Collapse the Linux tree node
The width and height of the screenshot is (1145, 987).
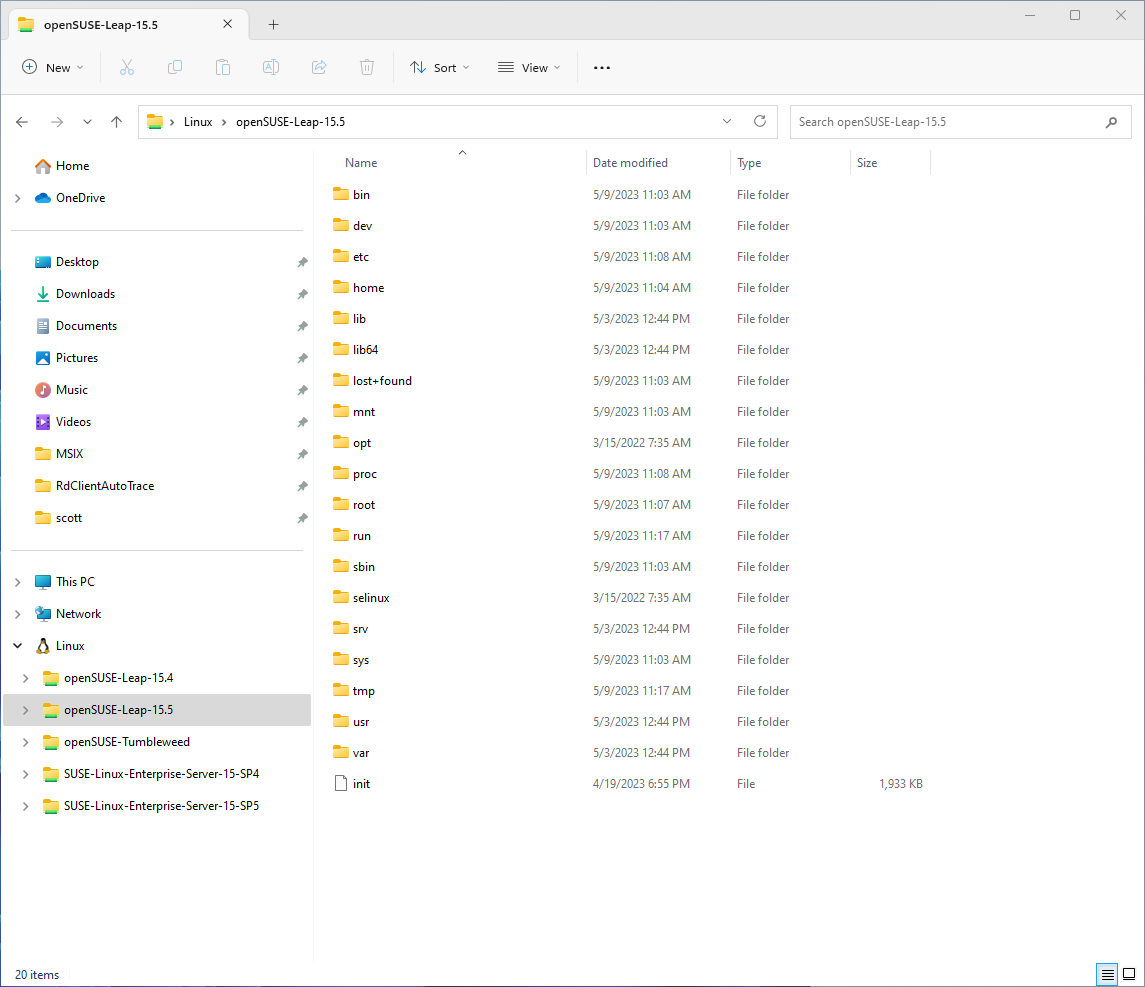point(18,646)
